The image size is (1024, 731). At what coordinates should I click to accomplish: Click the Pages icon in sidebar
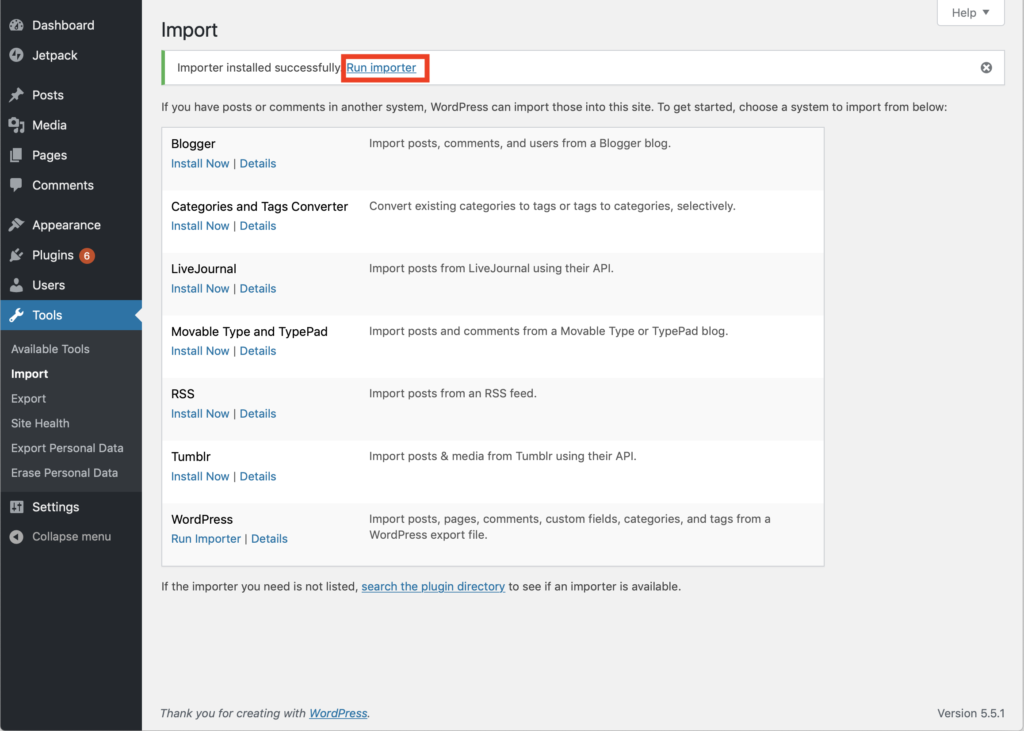click(x=16, y=155)
